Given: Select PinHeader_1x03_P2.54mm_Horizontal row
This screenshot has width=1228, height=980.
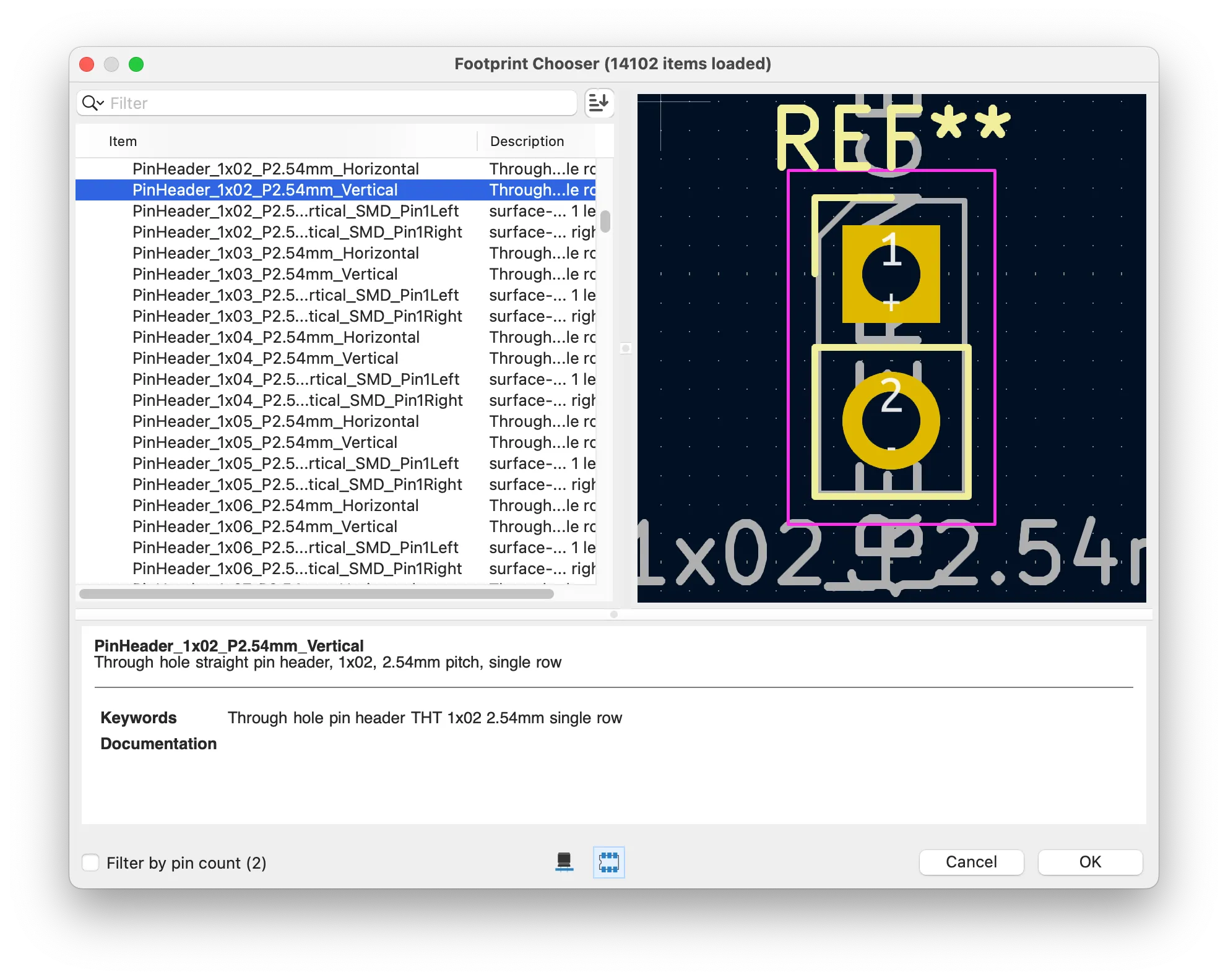Looking at the screenshot, I should coord(335,253).
